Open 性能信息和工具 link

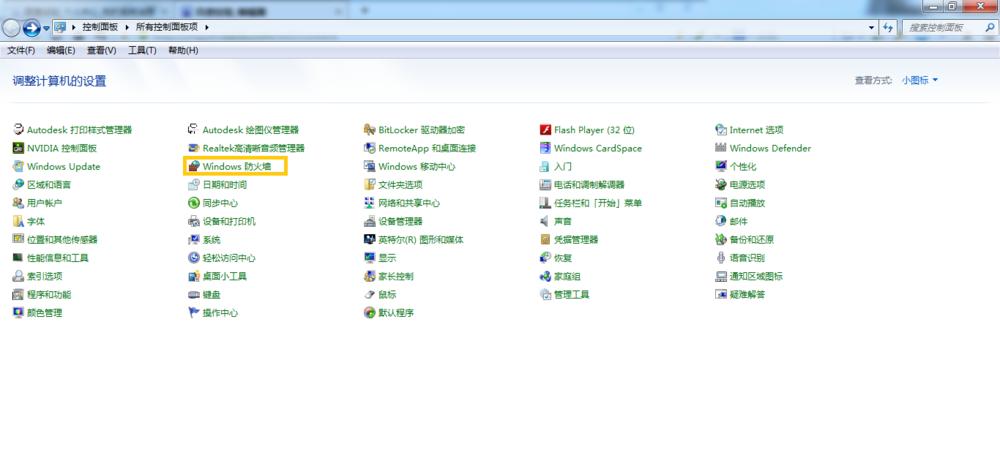tap(57, 258)
